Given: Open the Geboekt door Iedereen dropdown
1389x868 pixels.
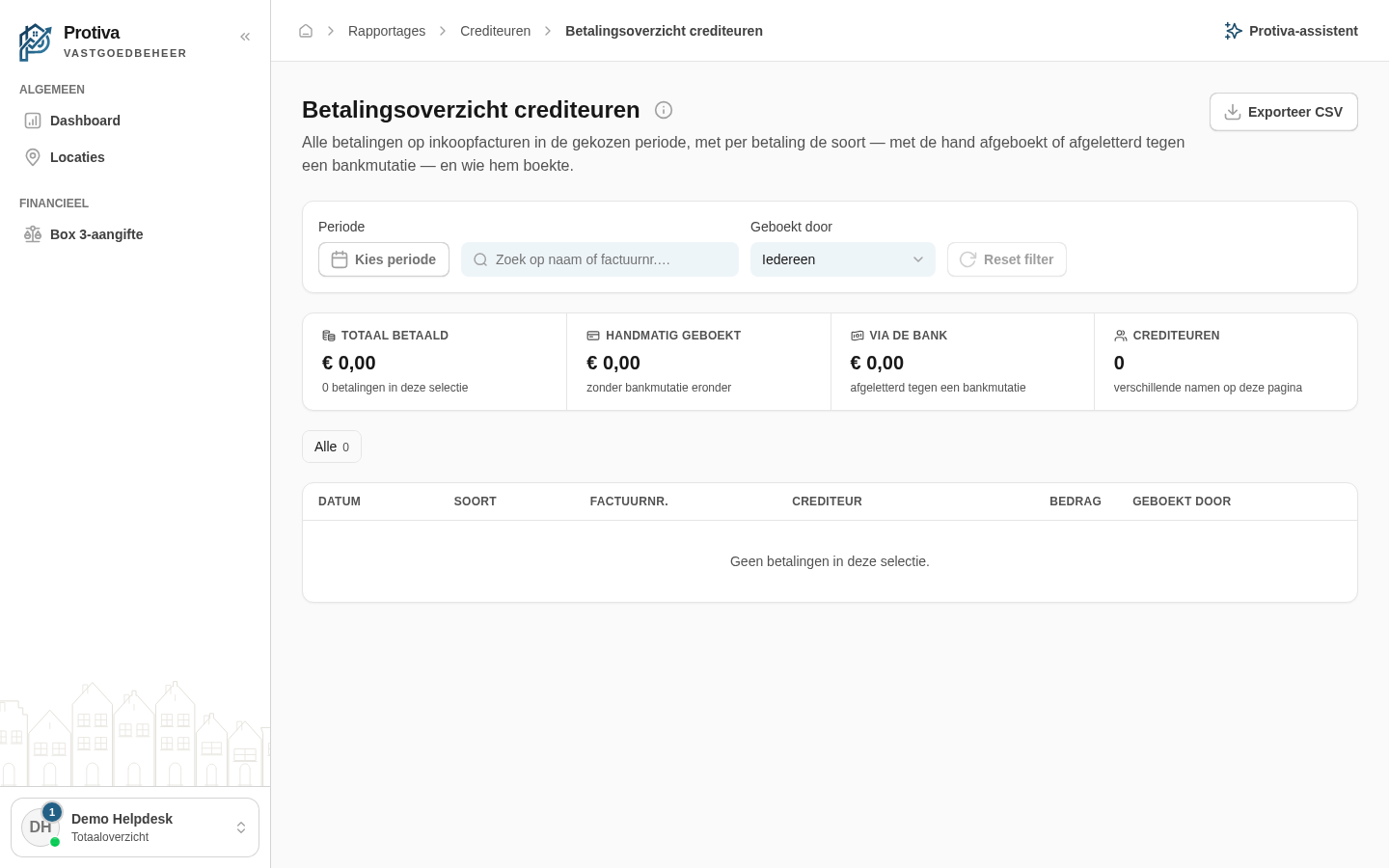Looking at the screenshot, I should (x=843, y=259).
